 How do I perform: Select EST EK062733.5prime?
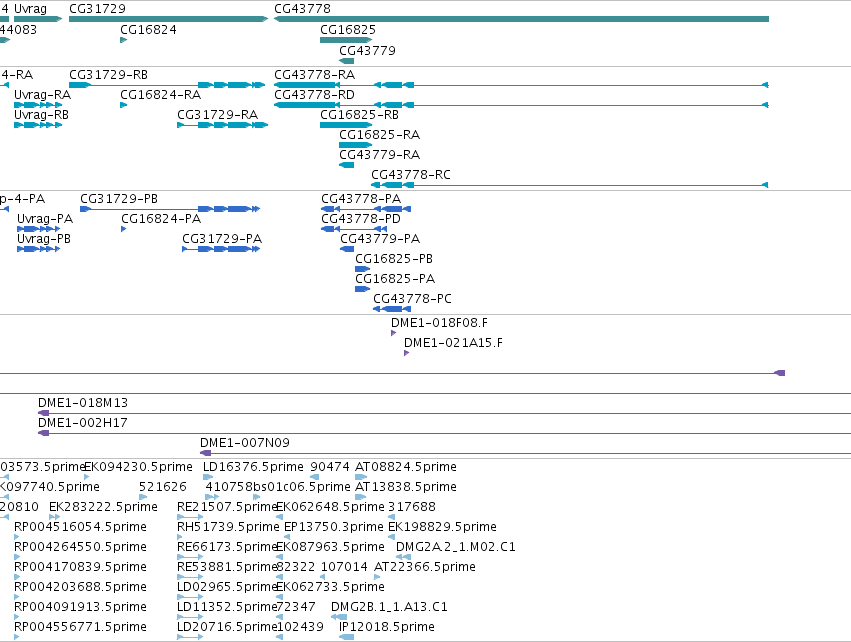[279, 597]
